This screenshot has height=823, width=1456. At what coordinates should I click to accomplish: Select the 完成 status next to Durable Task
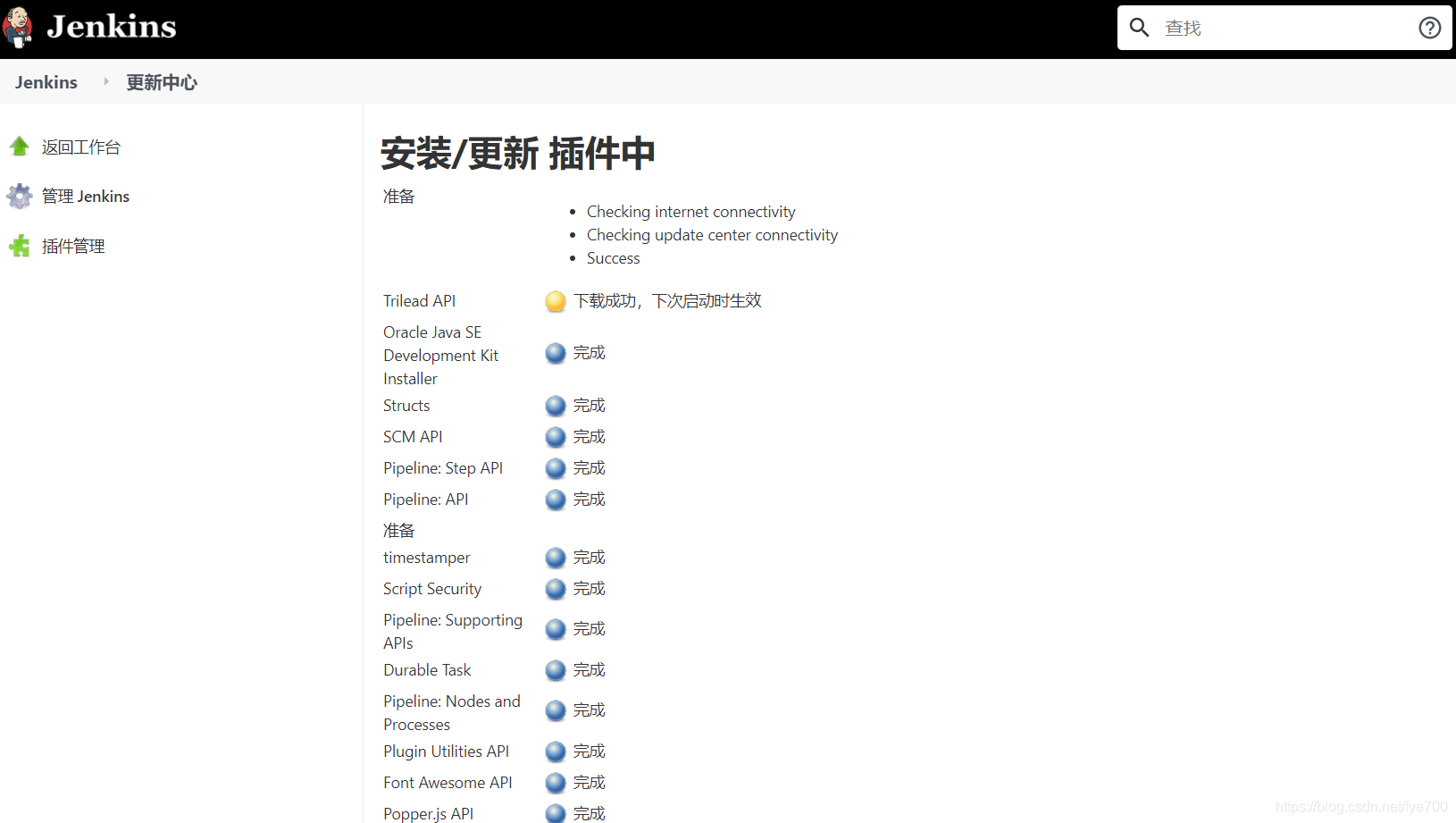(x=590, y=670)
